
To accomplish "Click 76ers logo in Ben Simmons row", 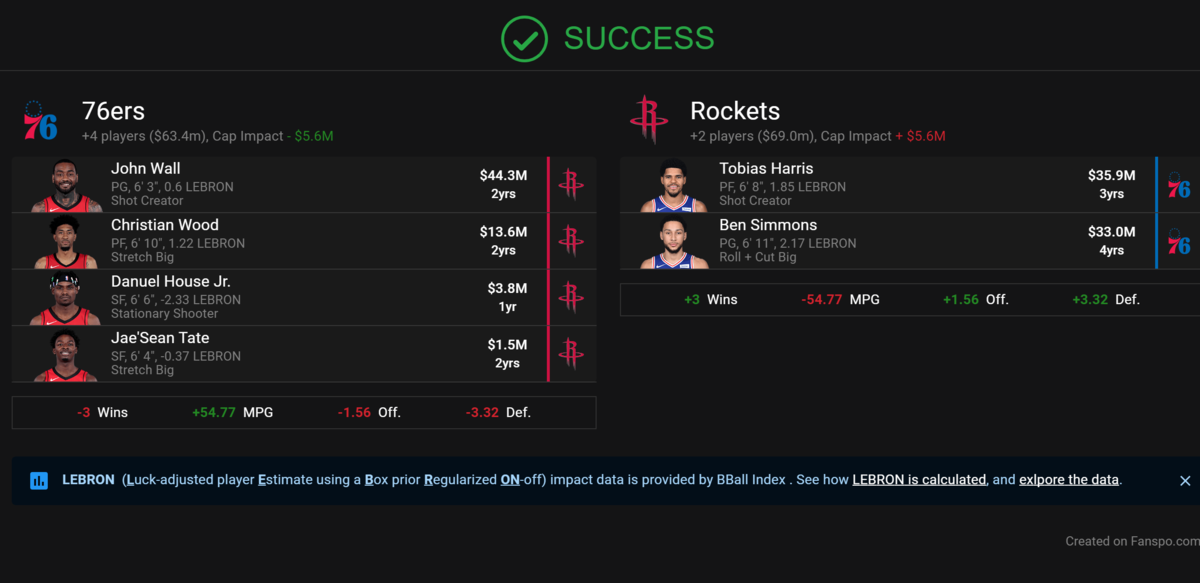I will tap(1179, 241).
